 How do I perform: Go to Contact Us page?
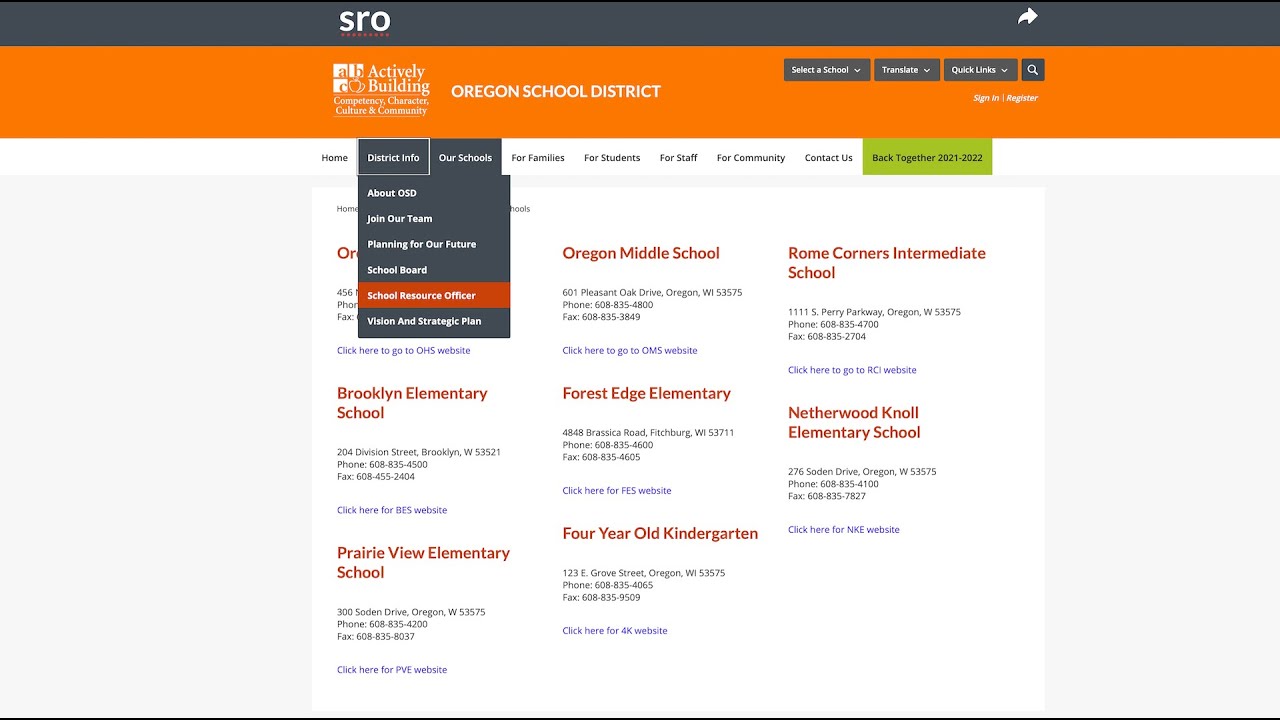[829, 158]
